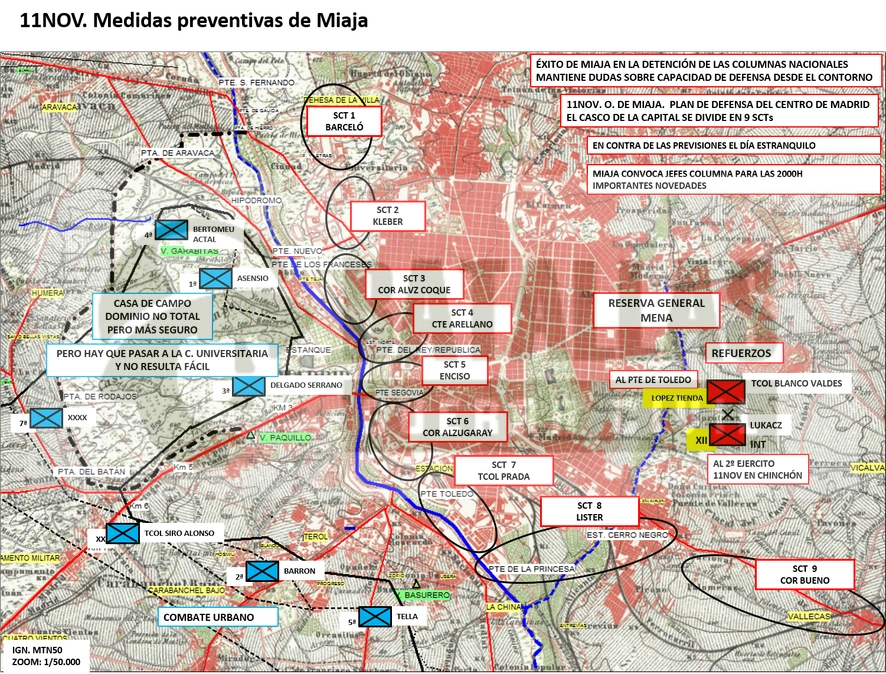
Task: Click the SCT 9 Cor Bueno box
Action: 805,575
